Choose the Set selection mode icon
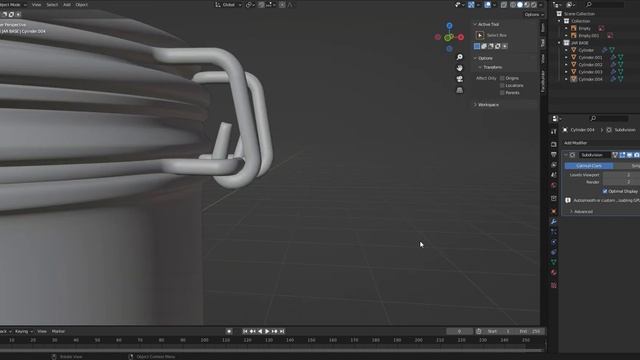The image size is (640, 360). coord(477,47)
